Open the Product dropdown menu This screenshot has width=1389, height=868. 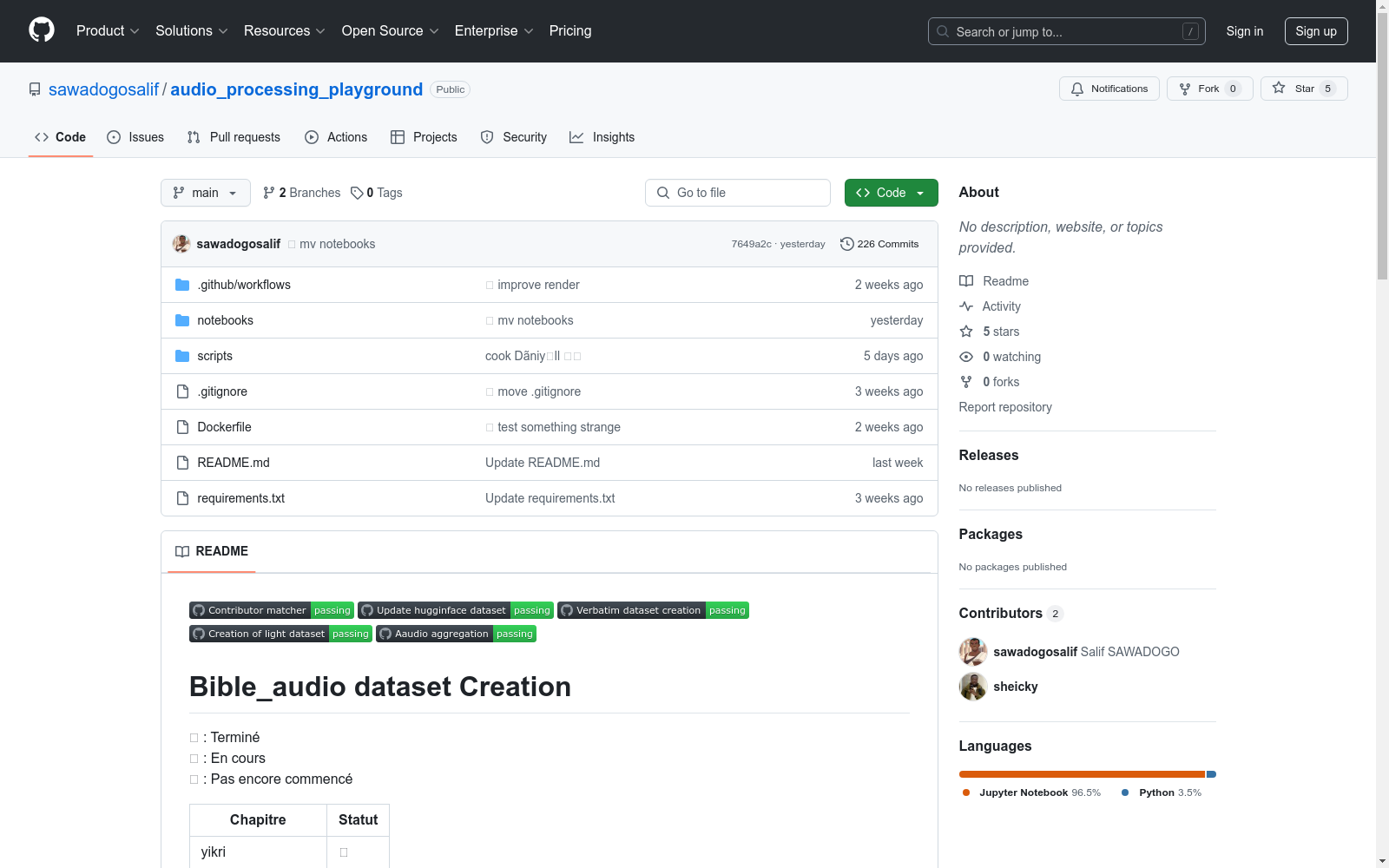(108, 31)
